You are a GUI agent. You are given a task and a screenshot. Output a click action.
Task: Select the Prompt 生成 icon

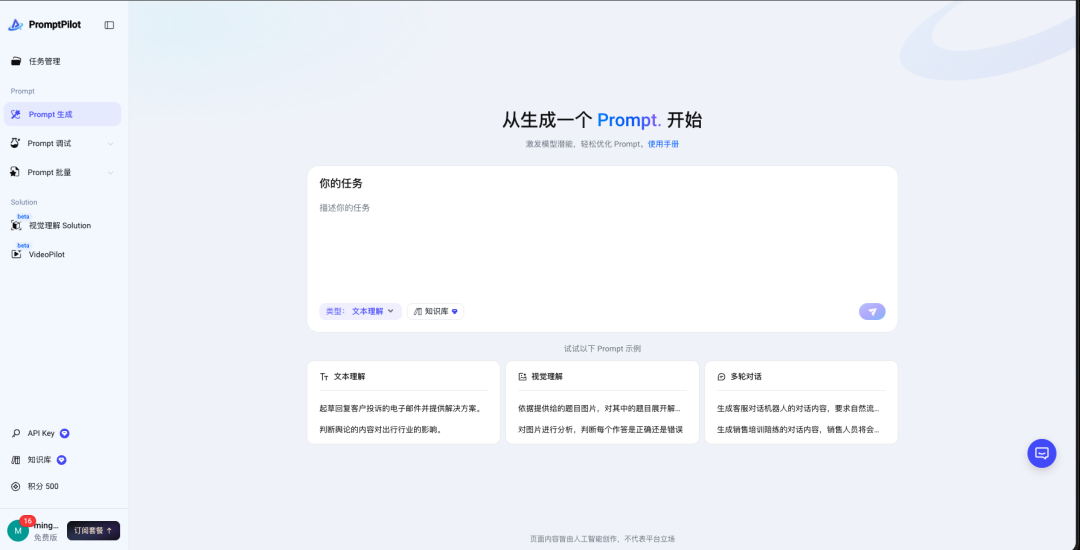point(16,114)
